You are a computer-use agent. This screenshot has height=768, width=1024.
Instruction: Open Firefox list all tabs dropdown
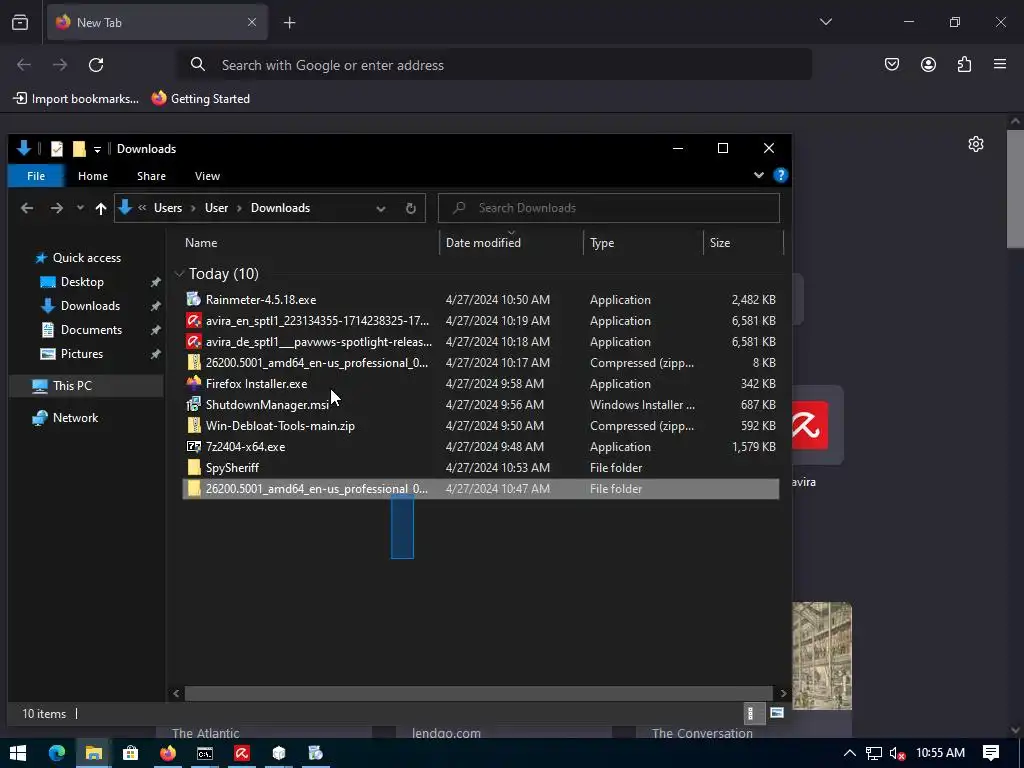point(825,22)
